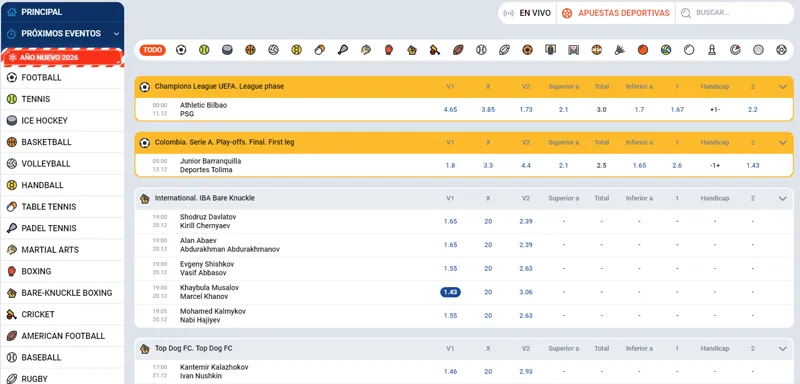Viewport: 800px width, 384px height.
Task: Open ICE HOCKEY in the left sidebar
Action: coord(62,121)
